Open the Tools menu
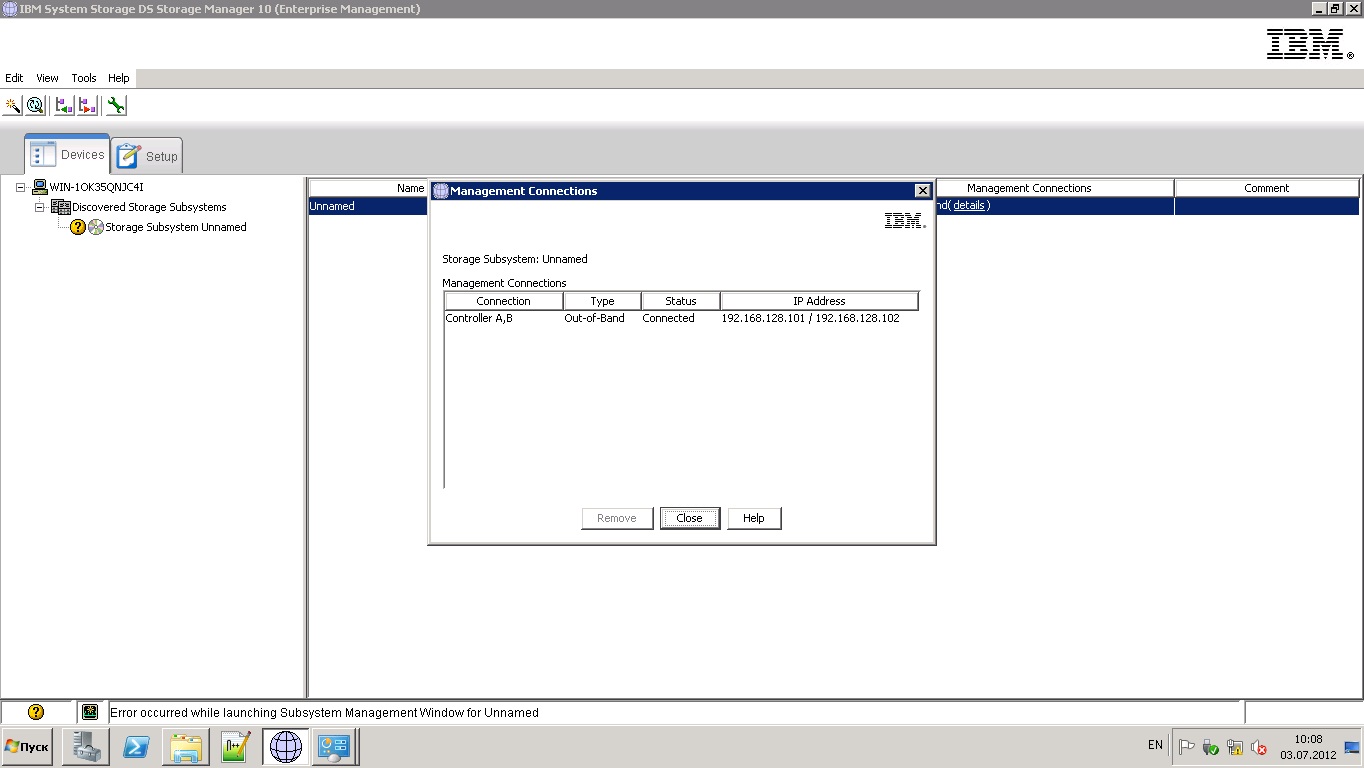 (x=84, y=78)
